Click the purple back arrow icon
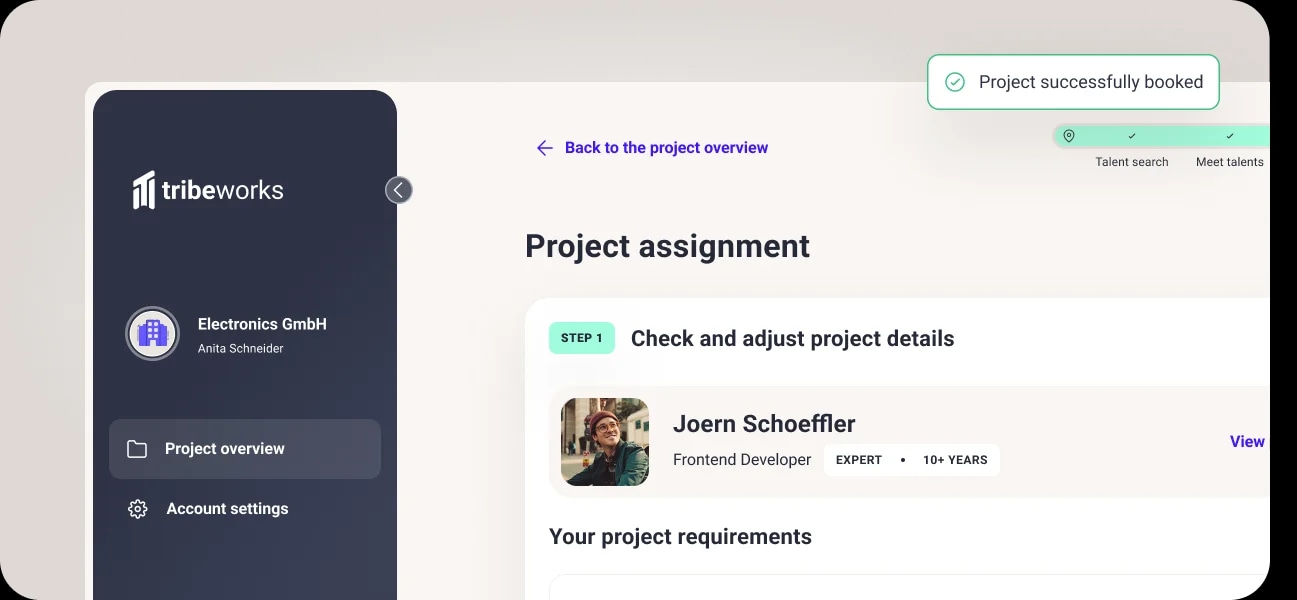 [x=543, y=147]
